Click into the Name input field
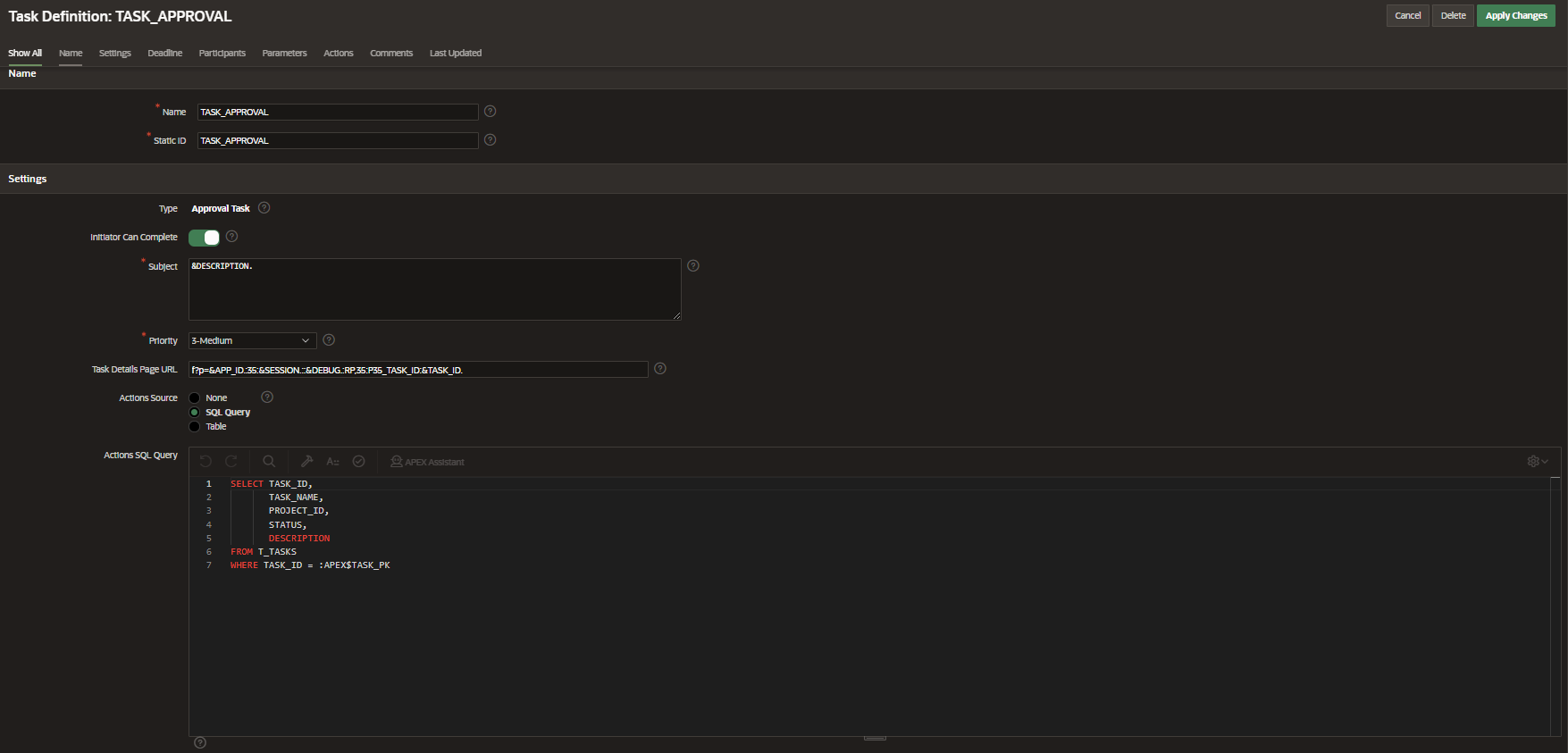The image size is (1568, 753). (x=338, y=112)
